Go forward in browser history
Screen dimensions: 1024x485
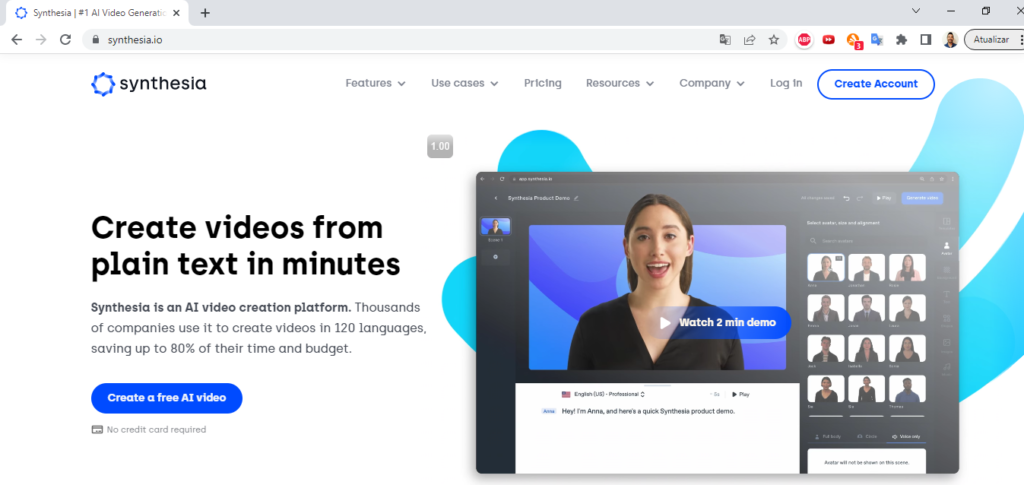click(41, 40)
